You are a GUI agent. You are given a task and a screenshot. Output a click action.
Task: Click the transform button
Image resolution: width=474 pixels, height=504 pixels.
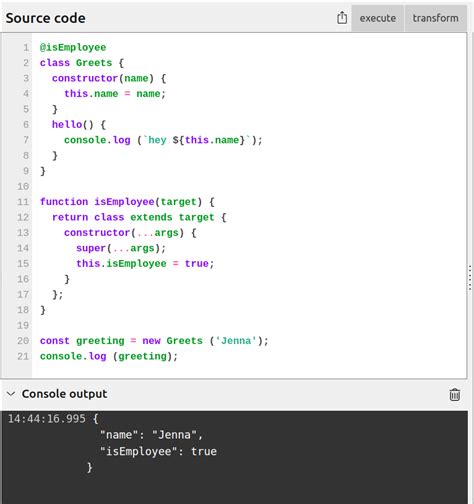pos(435,18)
